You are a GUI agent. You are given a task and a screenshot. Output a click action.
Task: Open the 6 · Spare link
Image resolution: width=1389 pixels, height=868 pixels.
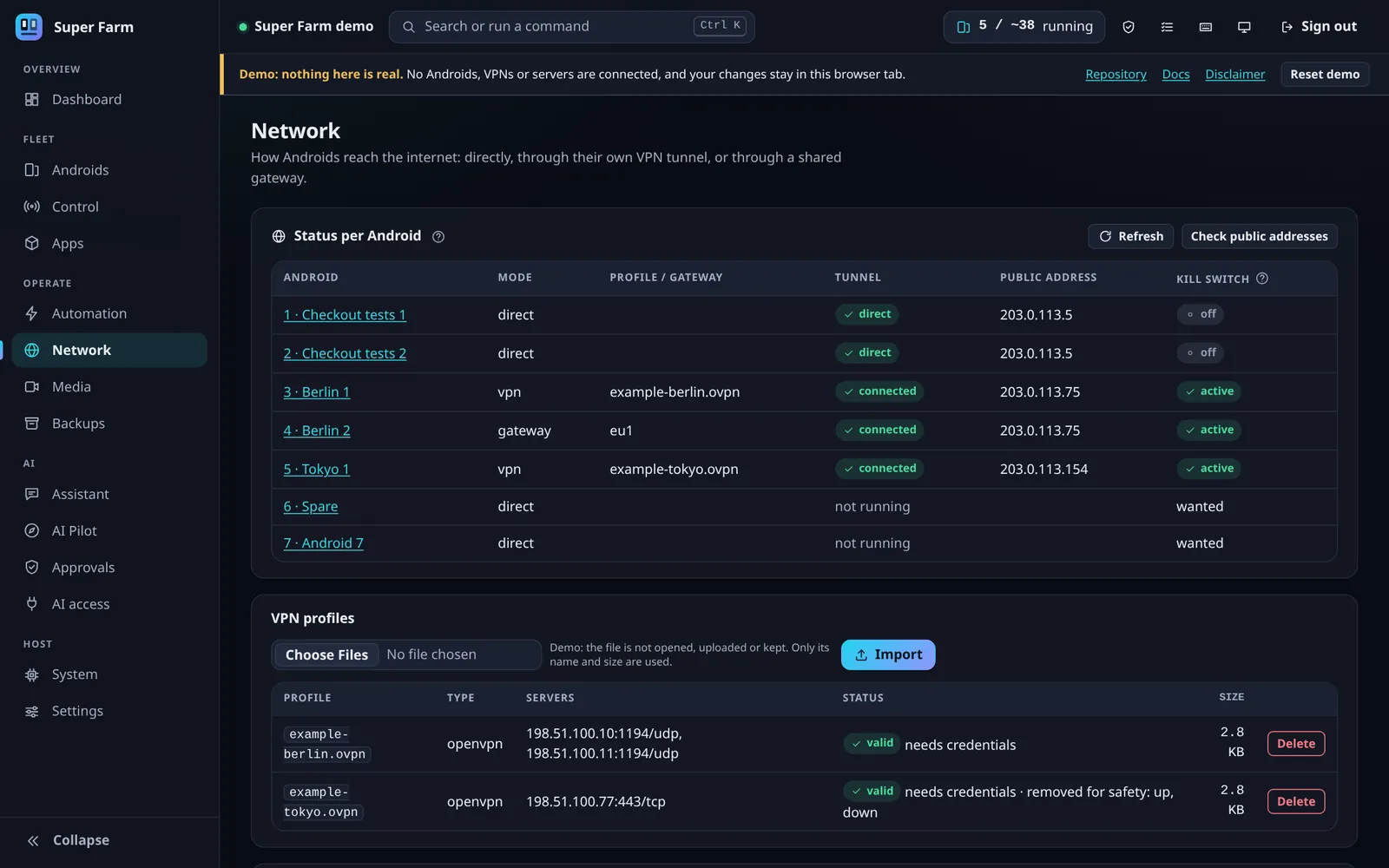click(x=311, y=507)
